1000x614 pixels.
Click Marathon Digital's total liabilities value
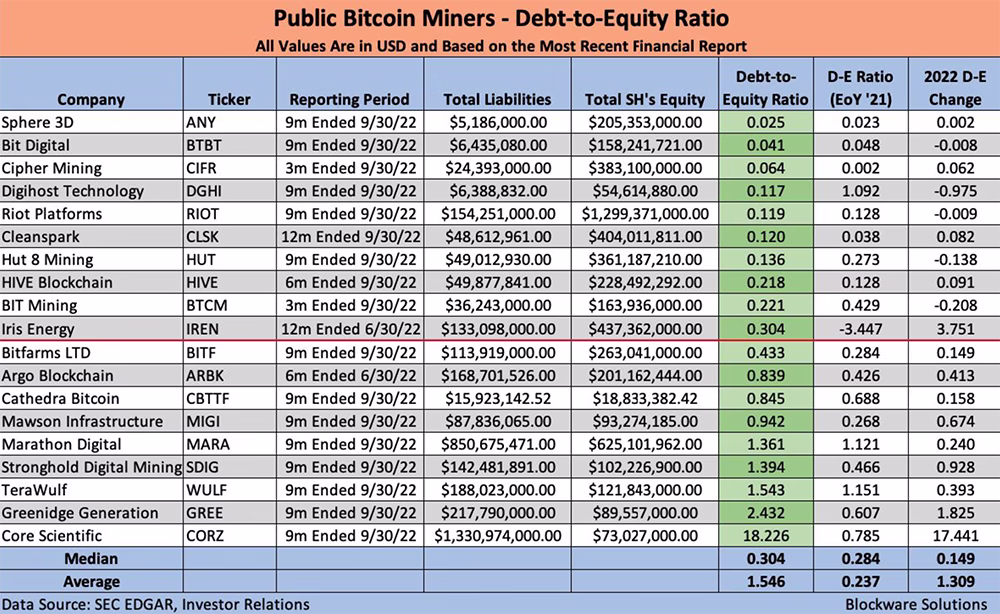point(497,444)
